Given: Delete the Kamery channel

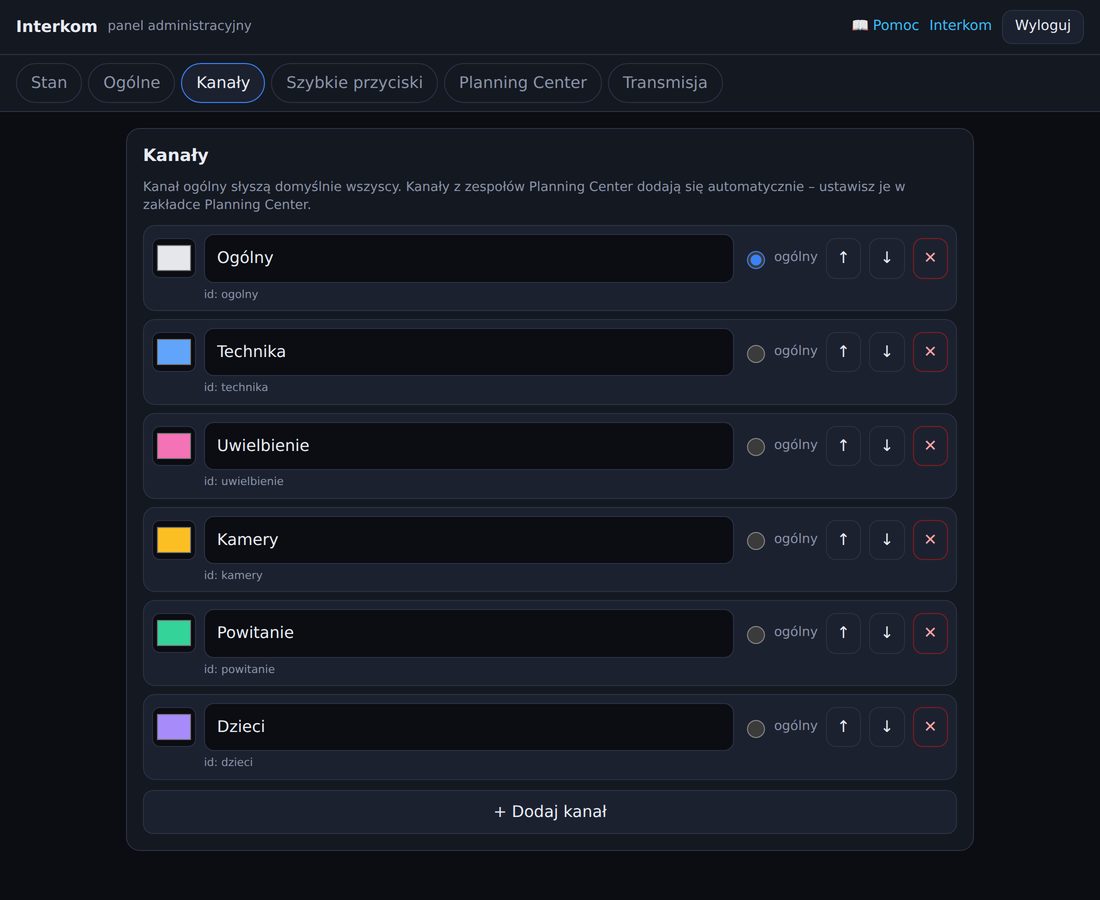Looking at the screenshot, I should (x=930, y=539).
